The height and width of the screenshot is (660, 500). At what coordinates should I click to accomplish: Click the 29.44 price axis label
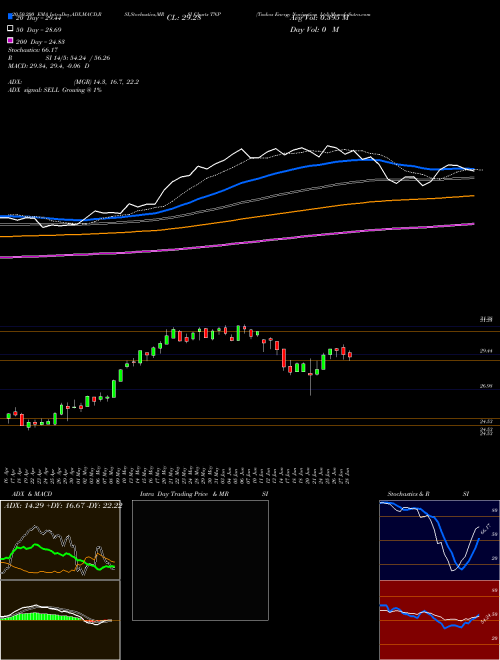pos(486,351)
